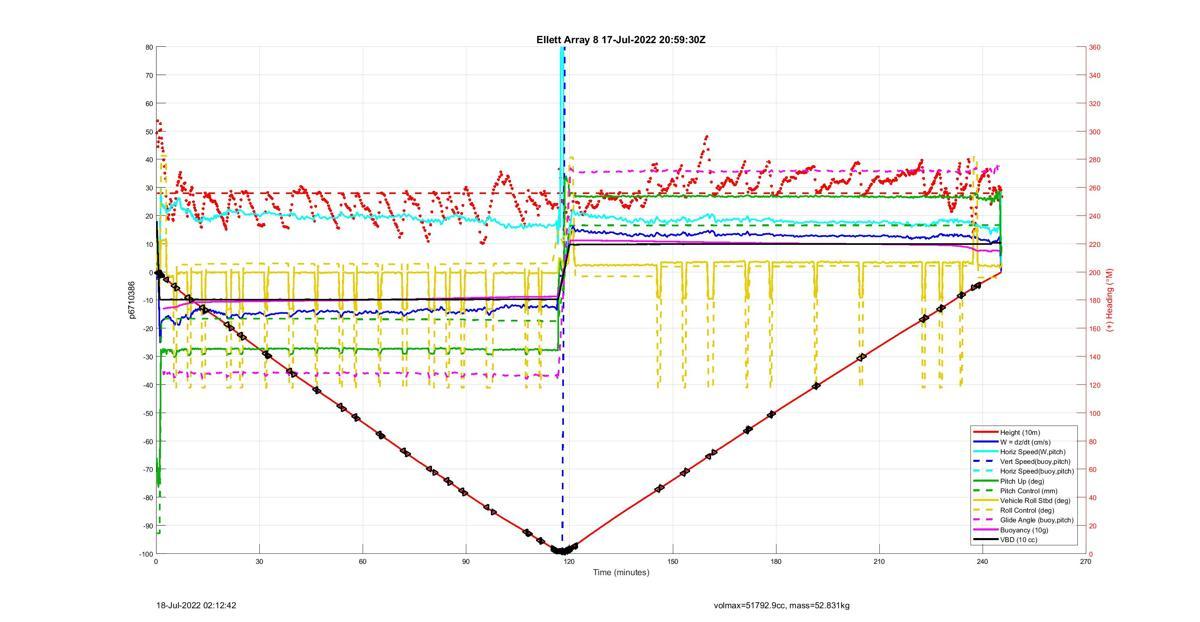Click the right y-axis tick label '100'
Screen dimensions: 1200x622
[1095, 413]
